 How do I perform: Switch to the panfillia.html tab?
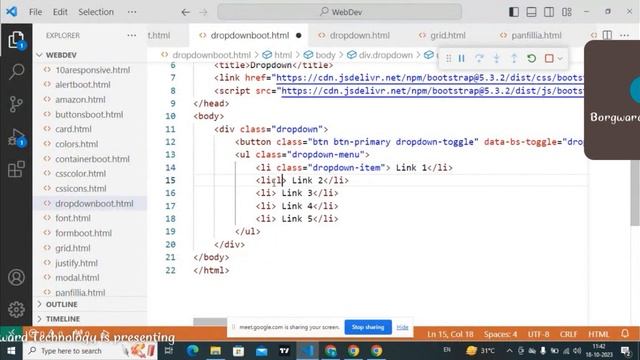point(536,36)
